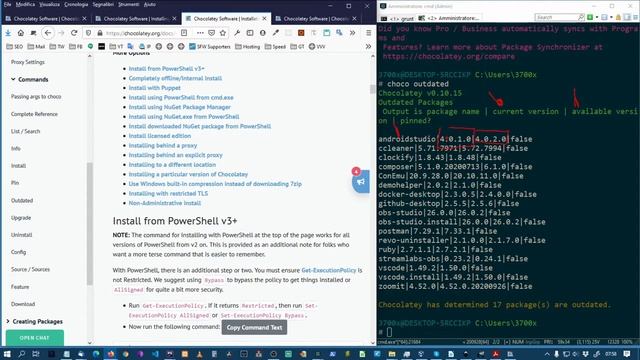Click the Copy Command Text button
This screenshot has width=640, height=360.
point(254,327)
